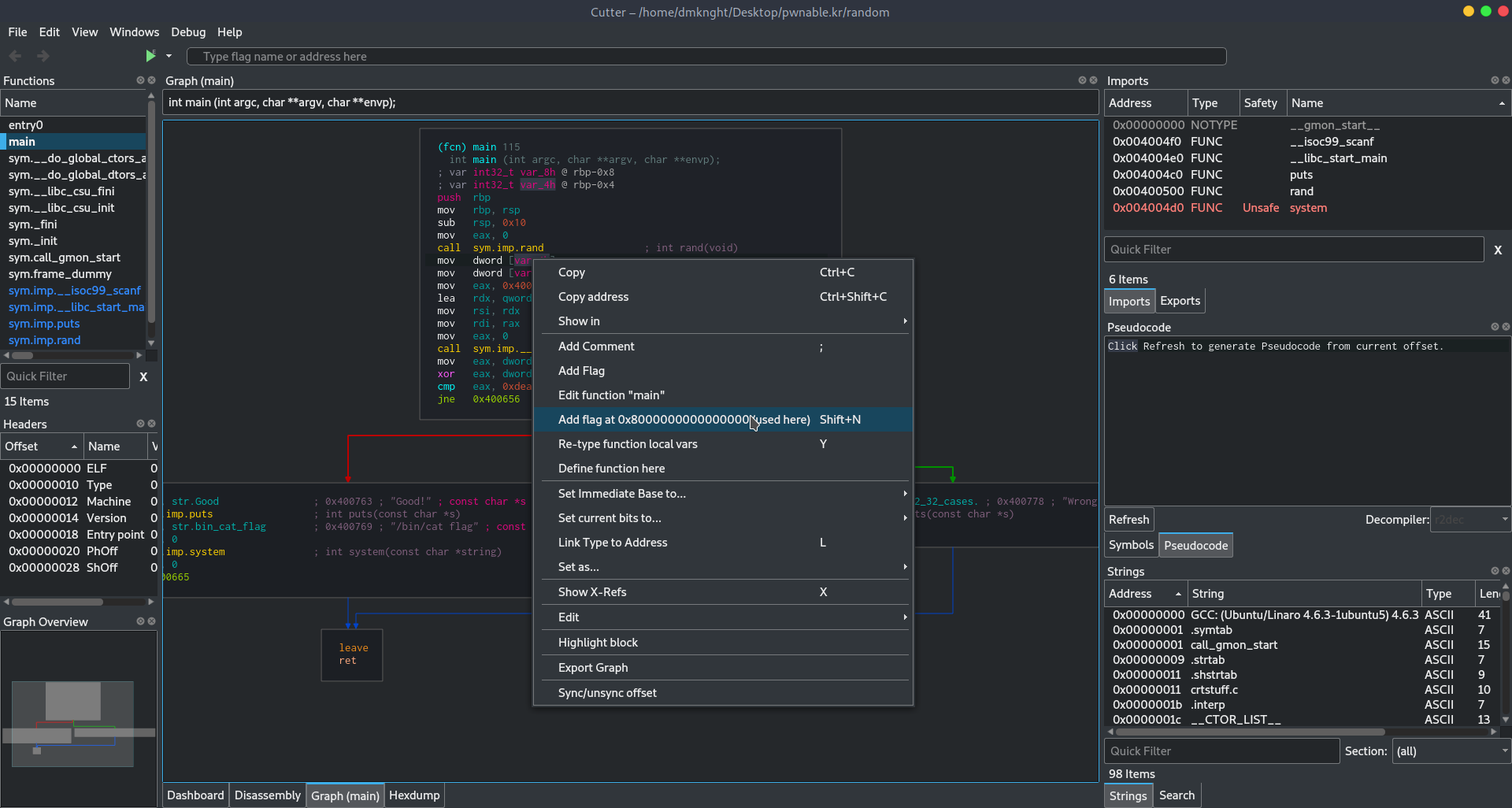Sort Strings by the Address column header
Screen dimensions: 1512x808
pyautogui.click(x=1146, y=594)
